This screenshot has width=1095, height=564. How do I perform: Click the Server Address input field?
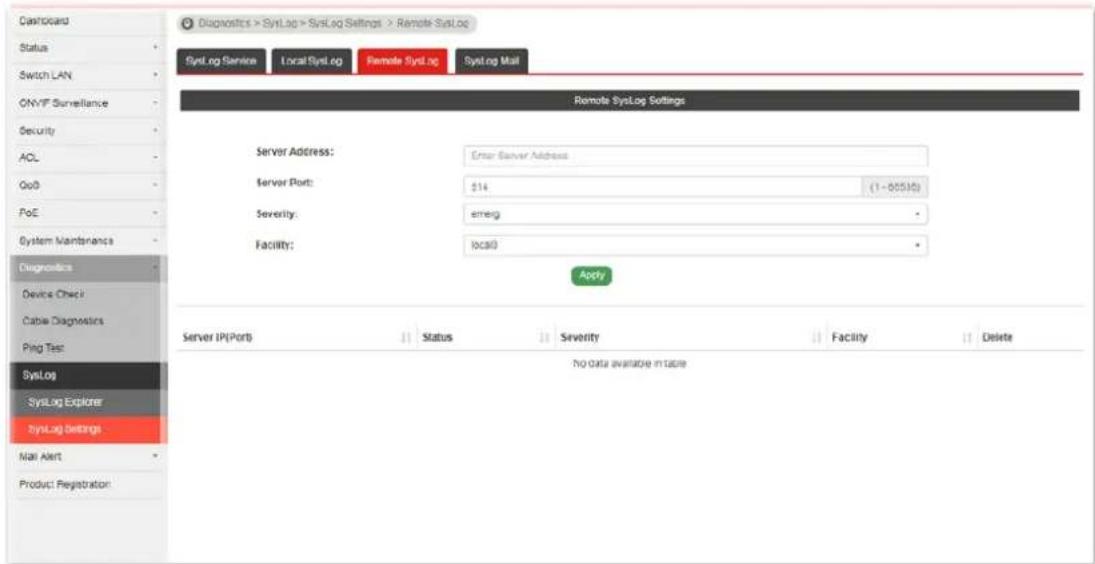[x=696, y=156]
